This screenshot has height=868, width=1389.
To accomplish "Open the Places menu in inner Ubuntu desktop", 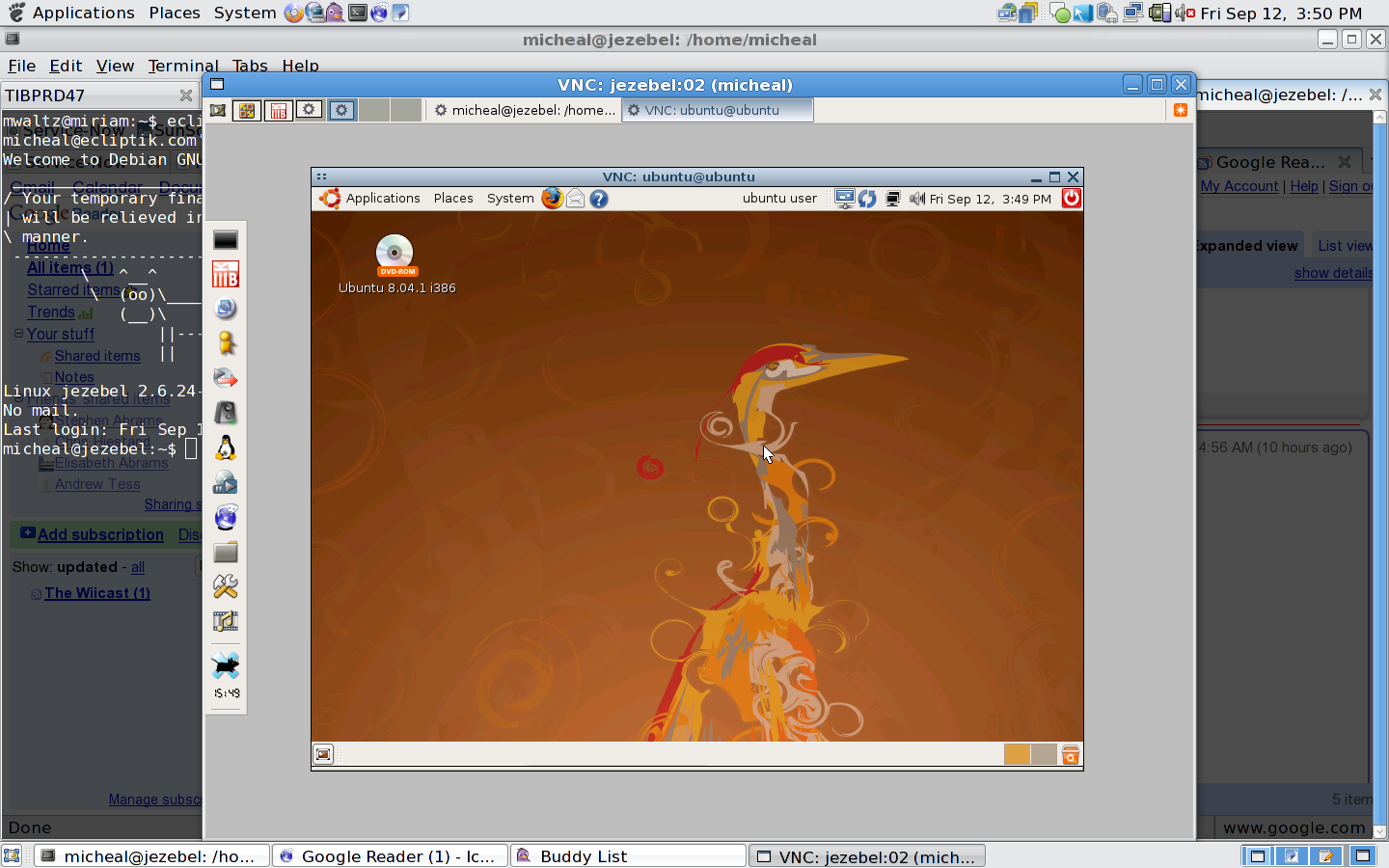I will (453, 199).
